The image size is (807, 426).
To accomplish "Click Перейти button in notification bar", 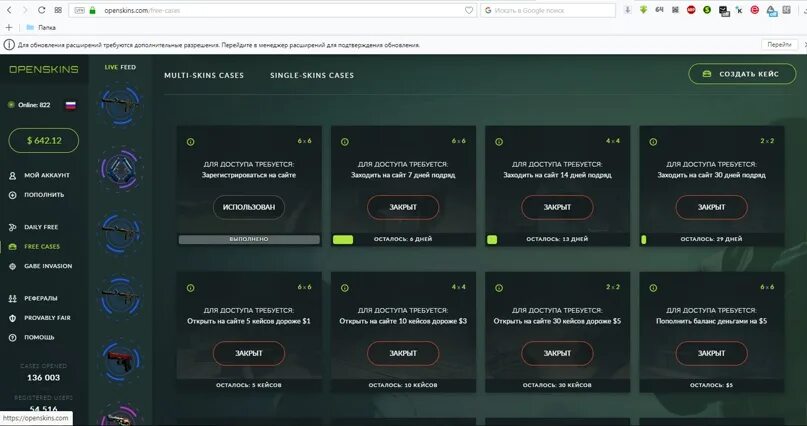I will click(779, 45).
